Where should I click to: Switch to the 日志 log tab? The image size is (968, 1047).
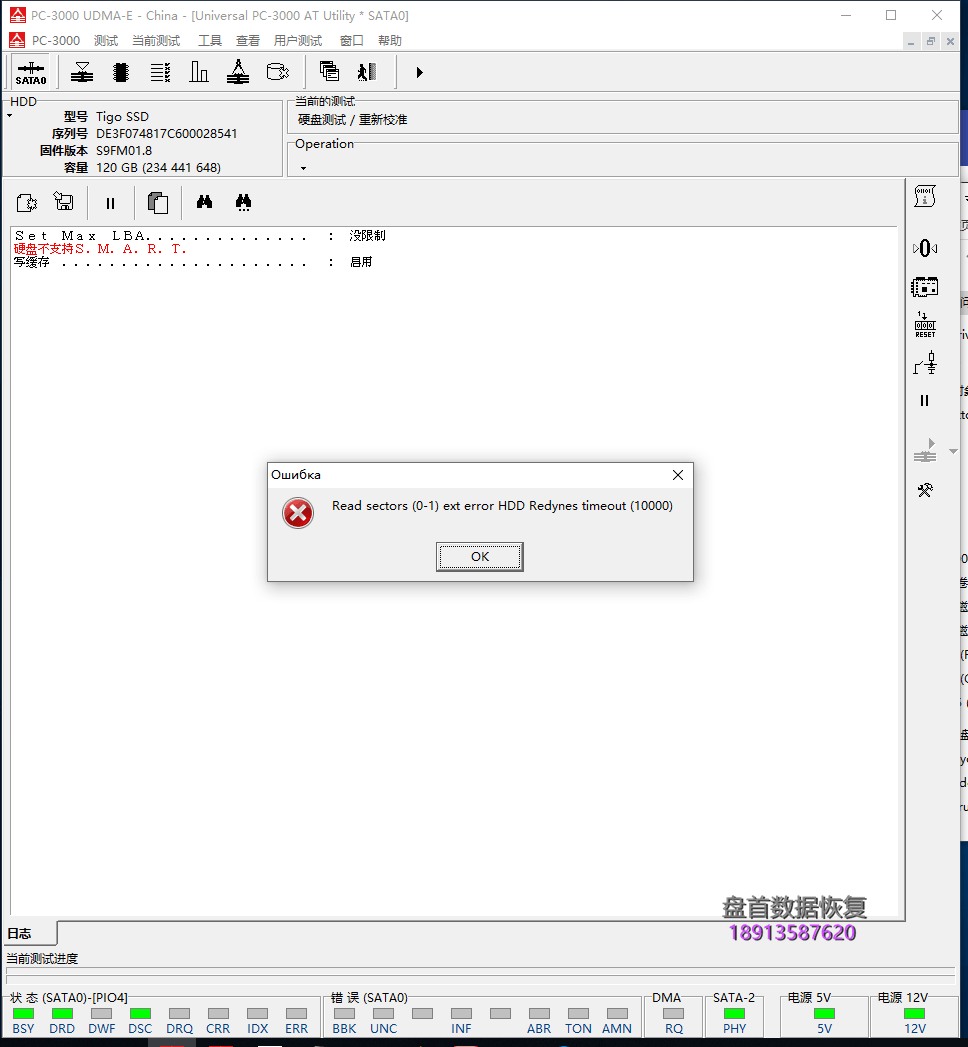pos(31,933)
